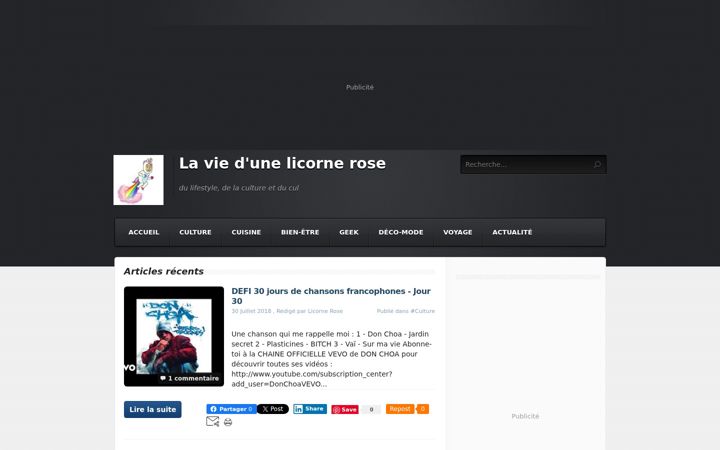Open the Actualité menu item

(512, 232)
